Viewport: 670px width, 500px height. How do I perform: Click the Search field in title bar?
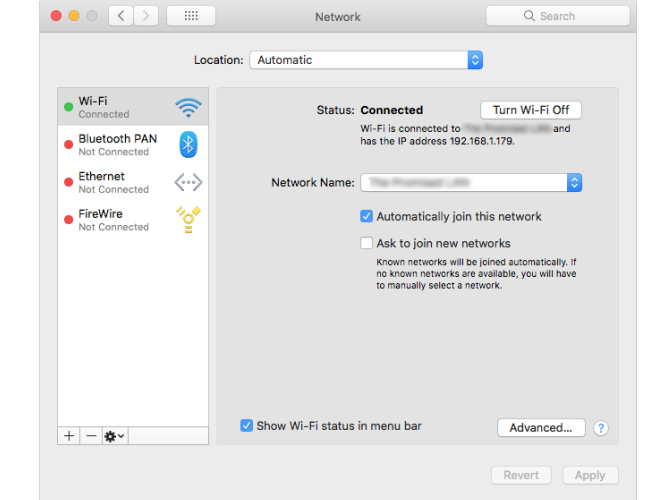pos(558,16)
